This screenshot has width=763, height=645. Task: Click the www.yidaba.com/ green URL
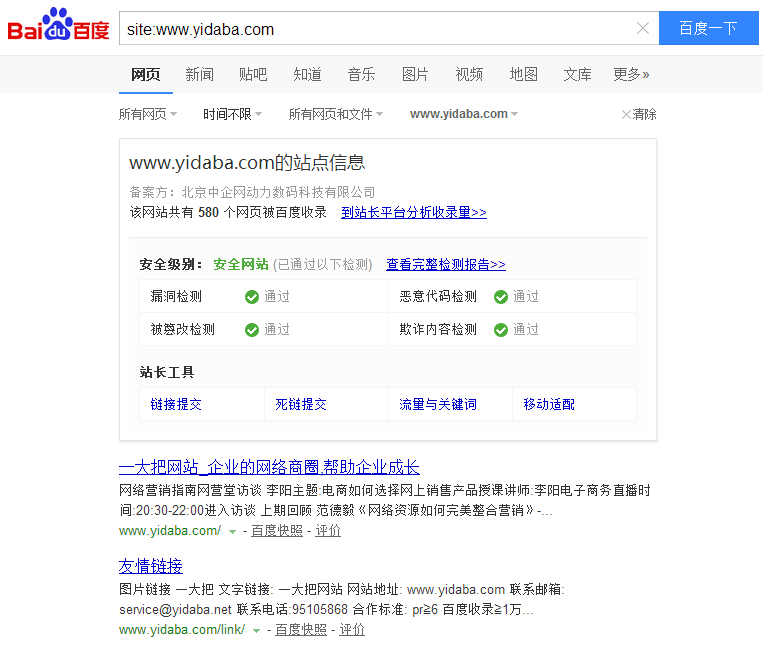pos(170,531)
